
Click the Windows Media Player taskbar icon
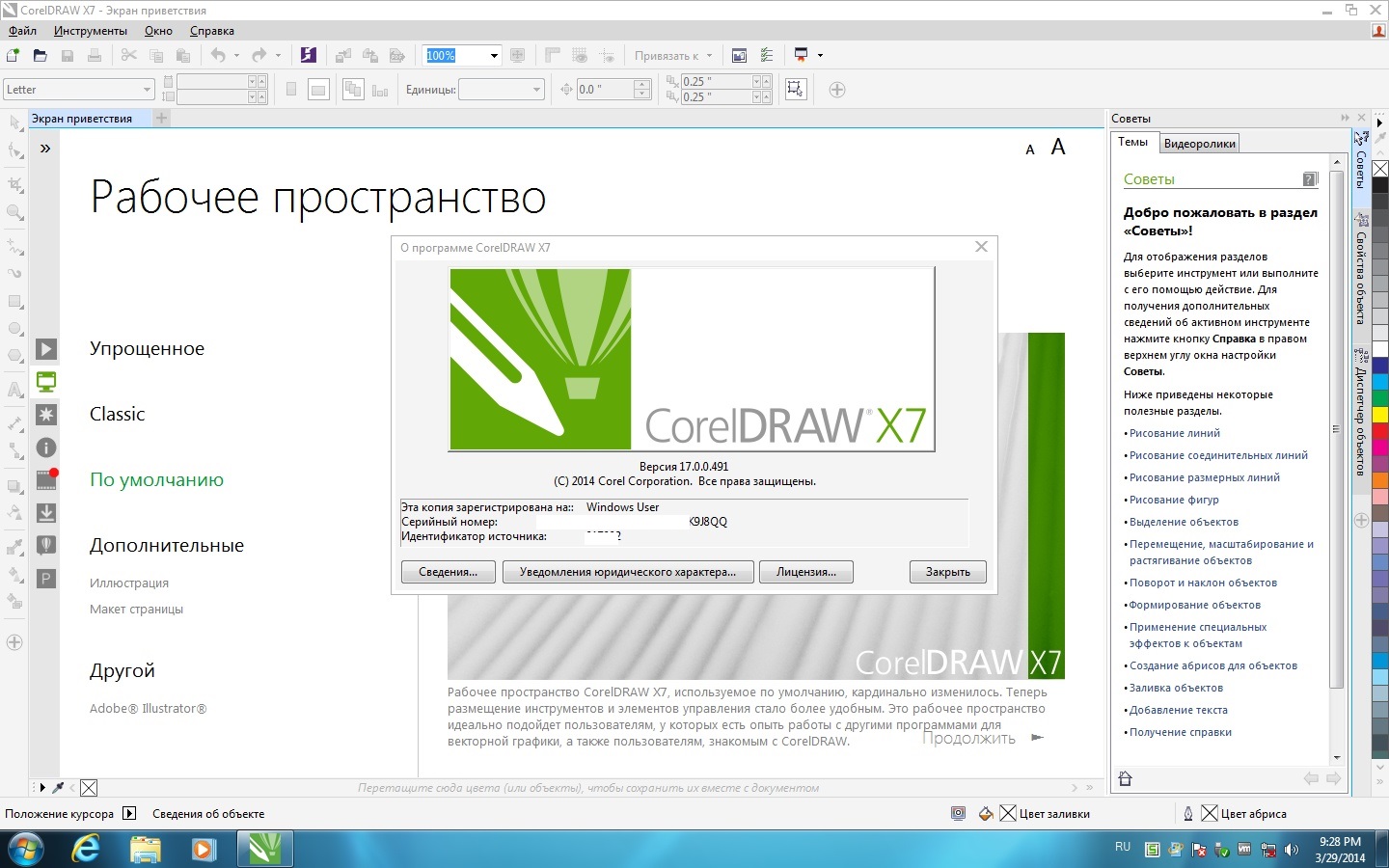pos(204,849)
